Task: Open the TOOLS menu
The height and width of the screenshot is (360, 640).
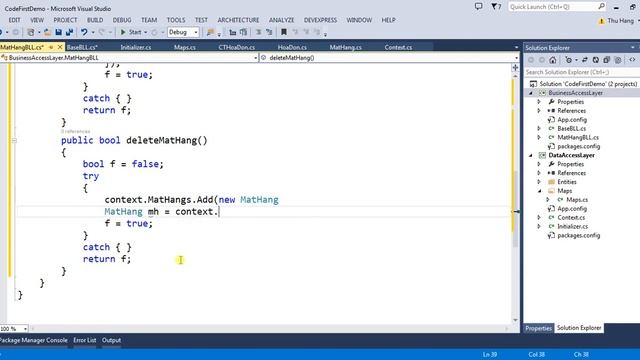Action: 176,20
